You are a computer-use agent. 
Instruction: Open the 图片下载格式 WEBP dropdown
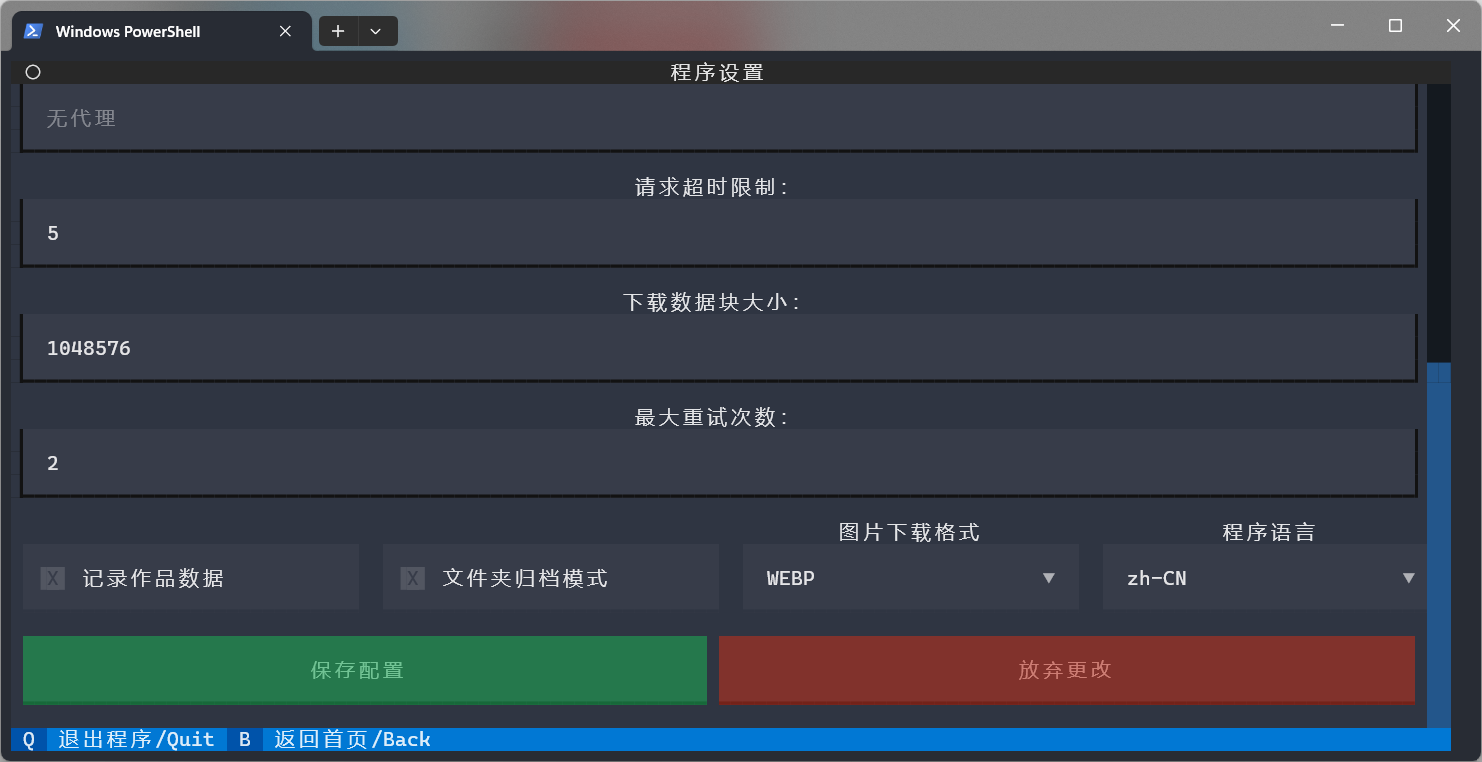[x=911, y=578]
